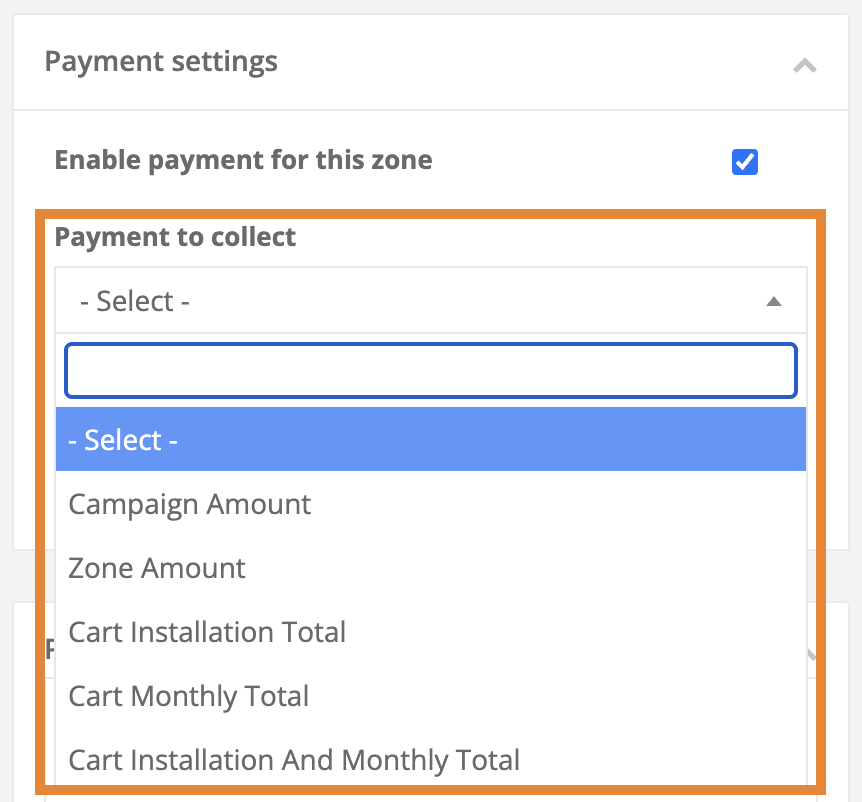Screen dimensions: 862x802
Task: Pick the Zone Amount option
Action: pos(157,568)
